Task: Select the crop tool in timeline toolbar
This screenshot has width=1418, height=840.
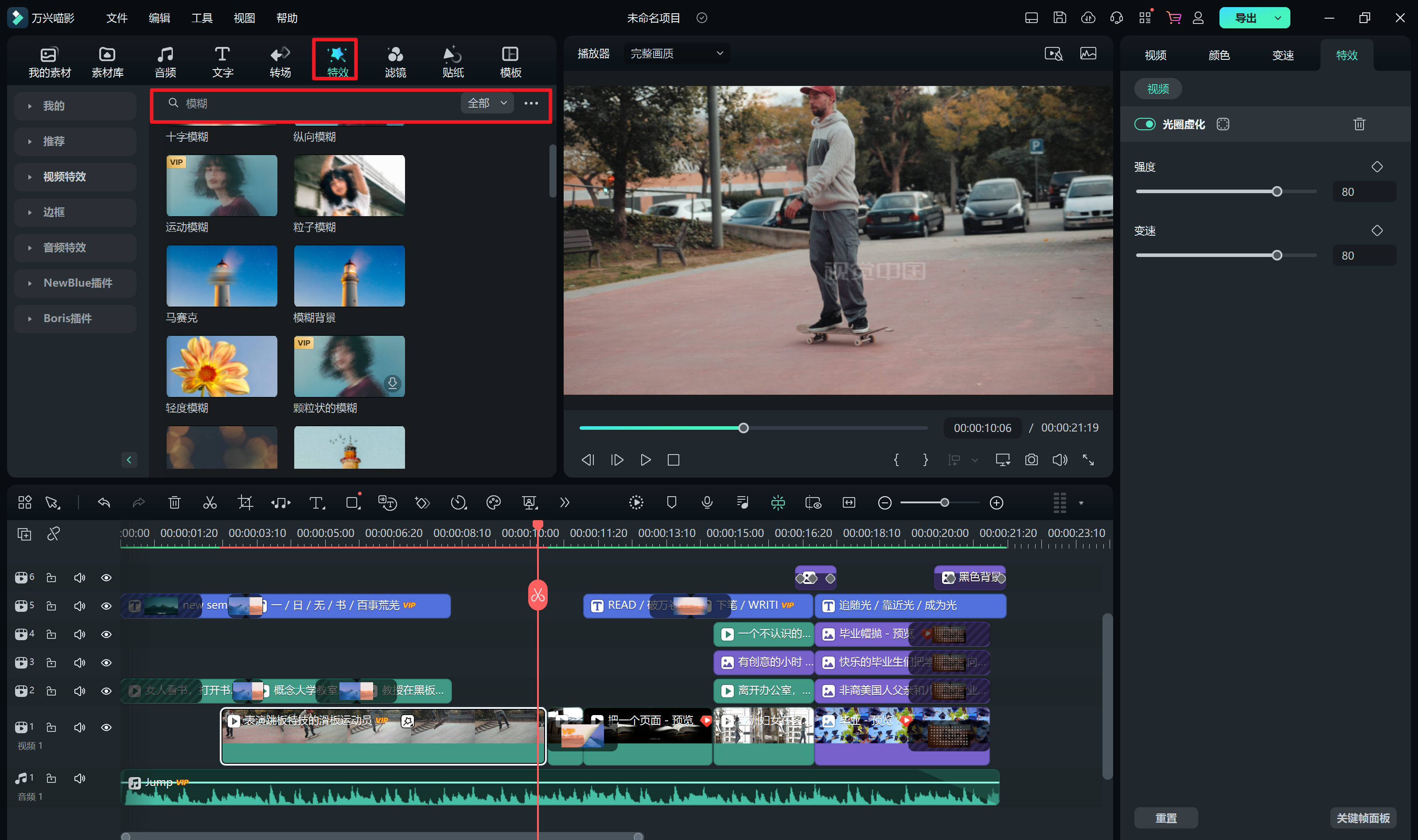Action: (245, 503)
